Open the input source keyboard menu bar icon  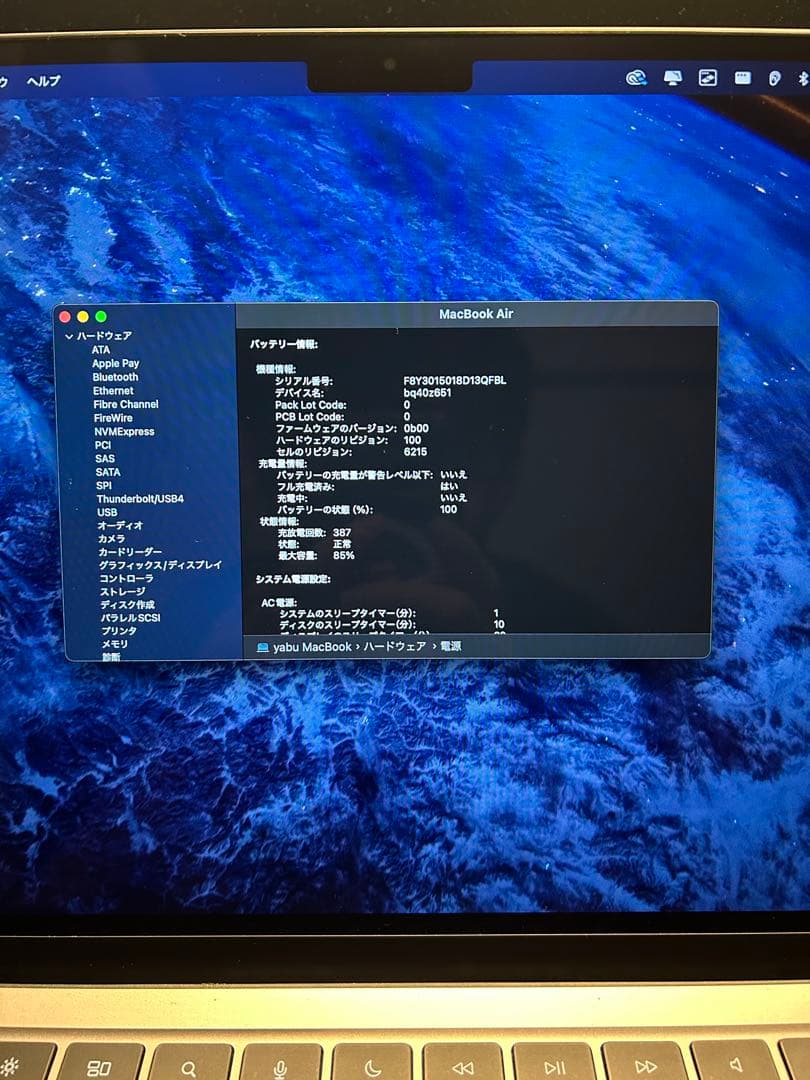click(741, 78)
